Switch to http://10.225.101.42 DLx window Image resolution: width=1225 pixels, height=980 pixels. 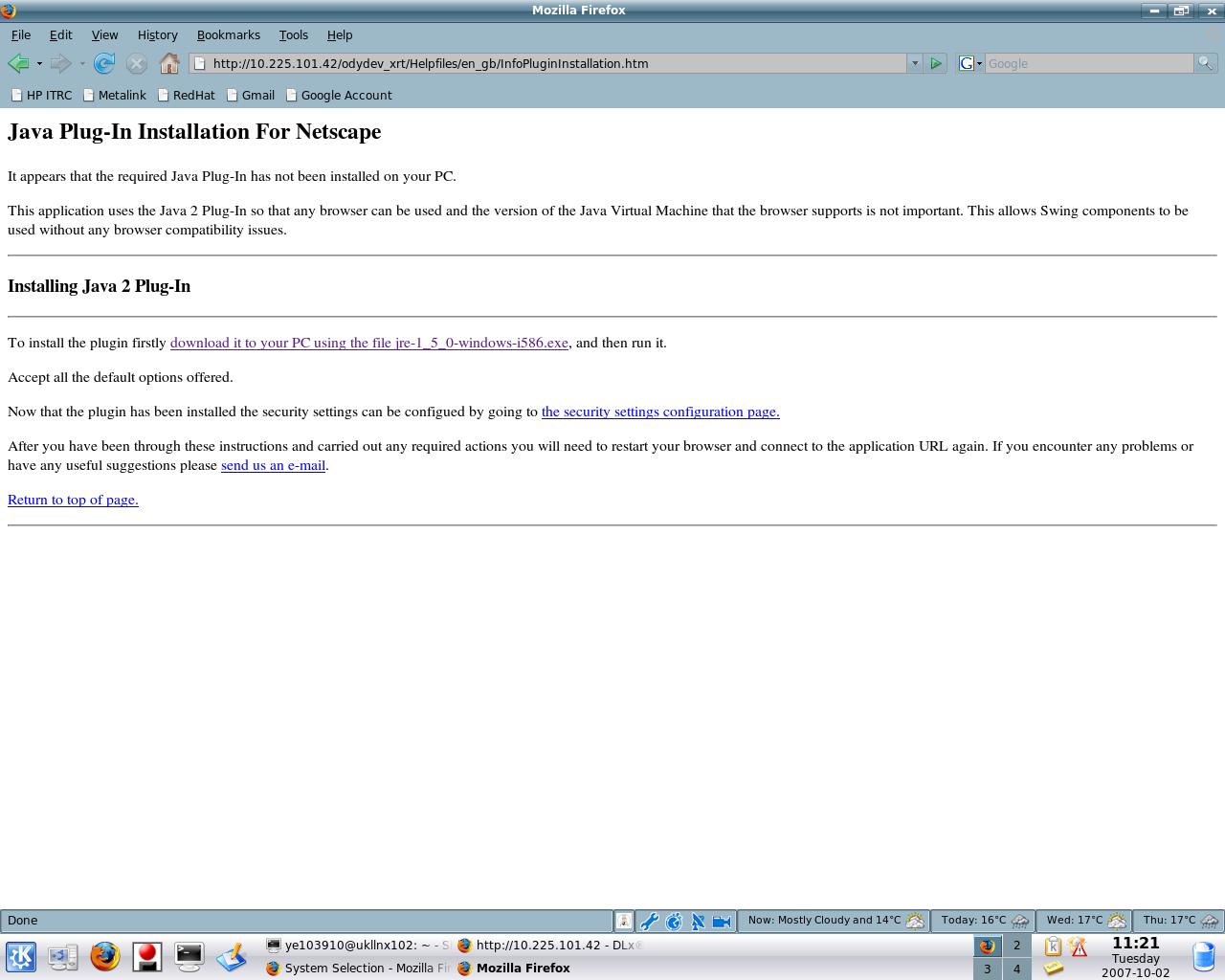click(549, 945)
